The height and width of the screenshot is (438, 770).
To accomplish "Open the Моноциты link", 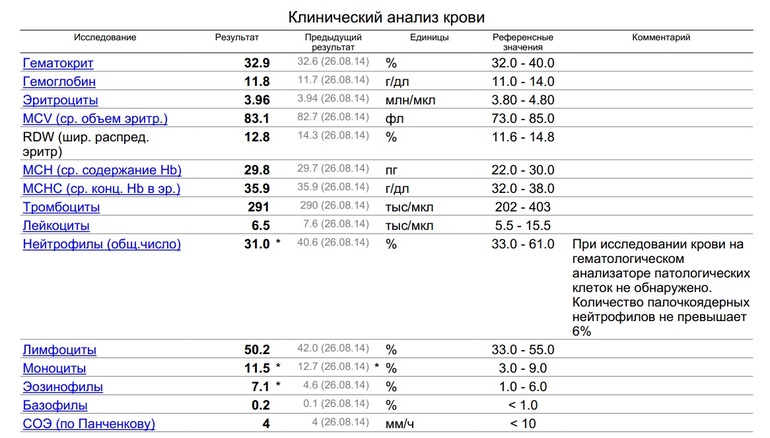I will coord(57,368).
